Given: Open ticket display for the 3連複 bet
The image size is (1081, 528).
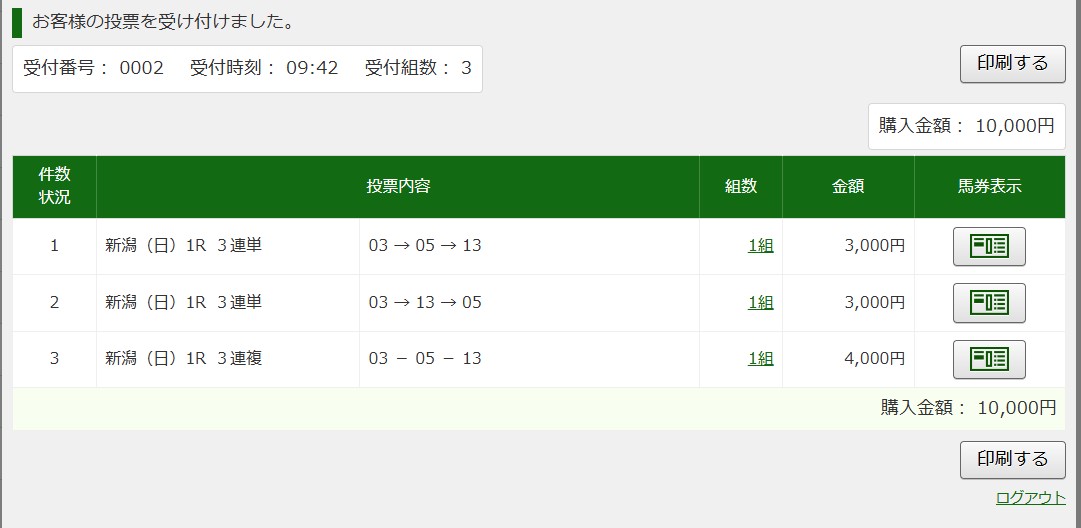Looking at the screenshot, I should click(989, 359).
